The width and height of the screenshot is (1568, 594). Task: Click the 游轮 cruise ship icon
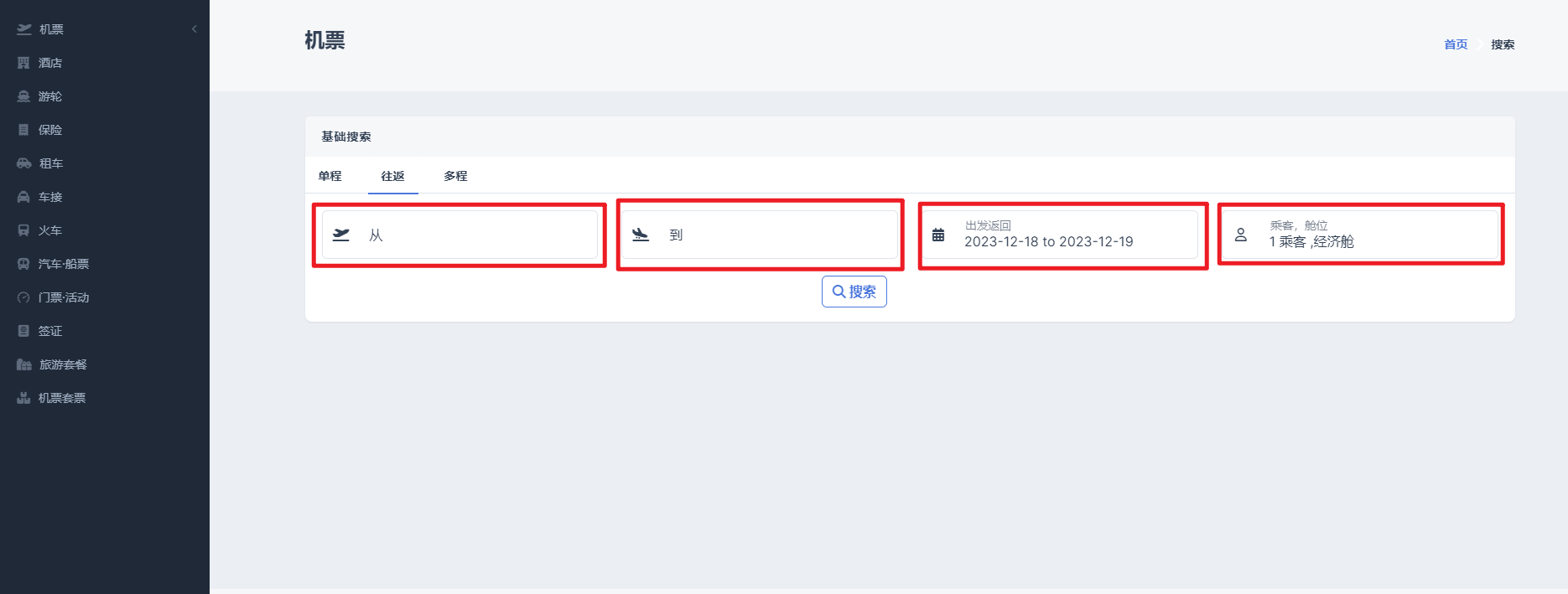[23, 96]
